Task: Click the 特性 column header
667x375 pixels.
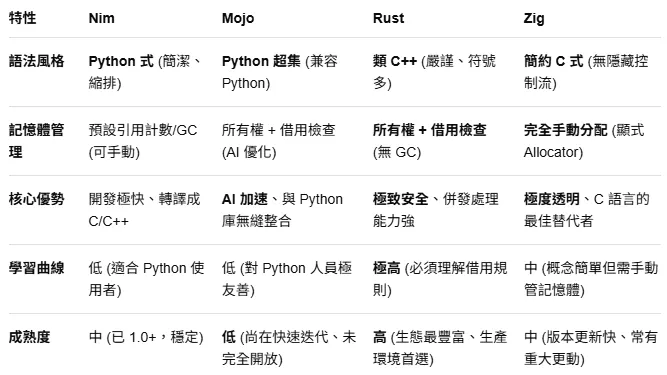Action: click(x=23, y=18)
